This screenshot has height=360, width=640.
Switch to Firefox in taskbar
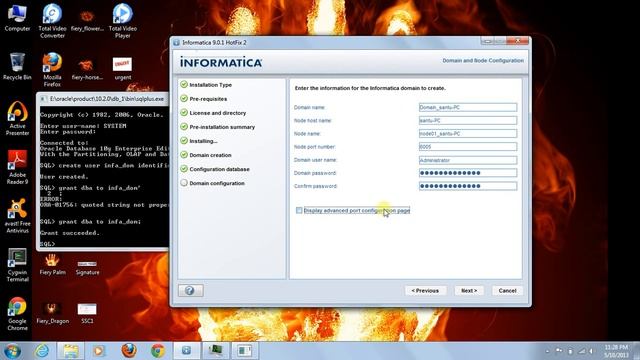[129, 351]
